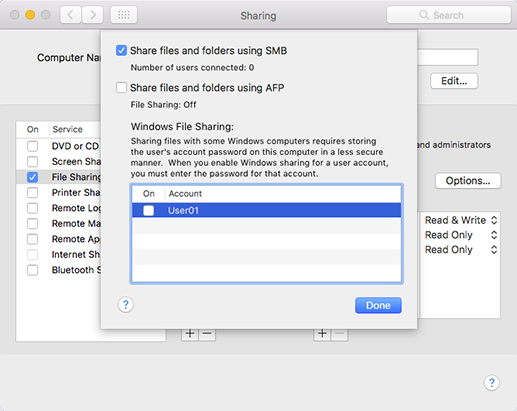Click Done to close the sheet

click(x=378, y=305)
